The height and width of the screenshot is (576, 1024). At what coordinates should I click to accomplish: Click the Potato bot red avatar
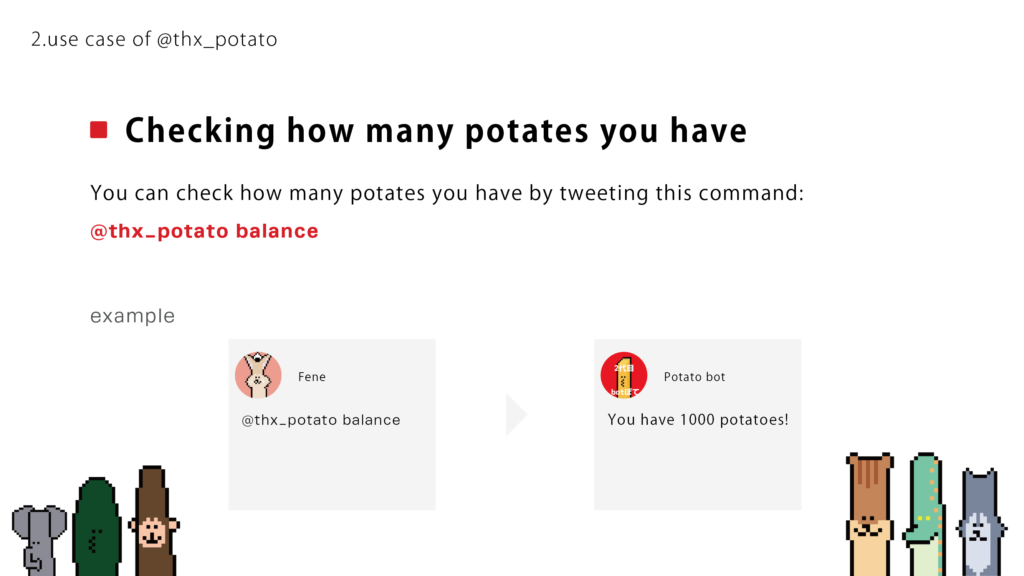pos(624,376)
